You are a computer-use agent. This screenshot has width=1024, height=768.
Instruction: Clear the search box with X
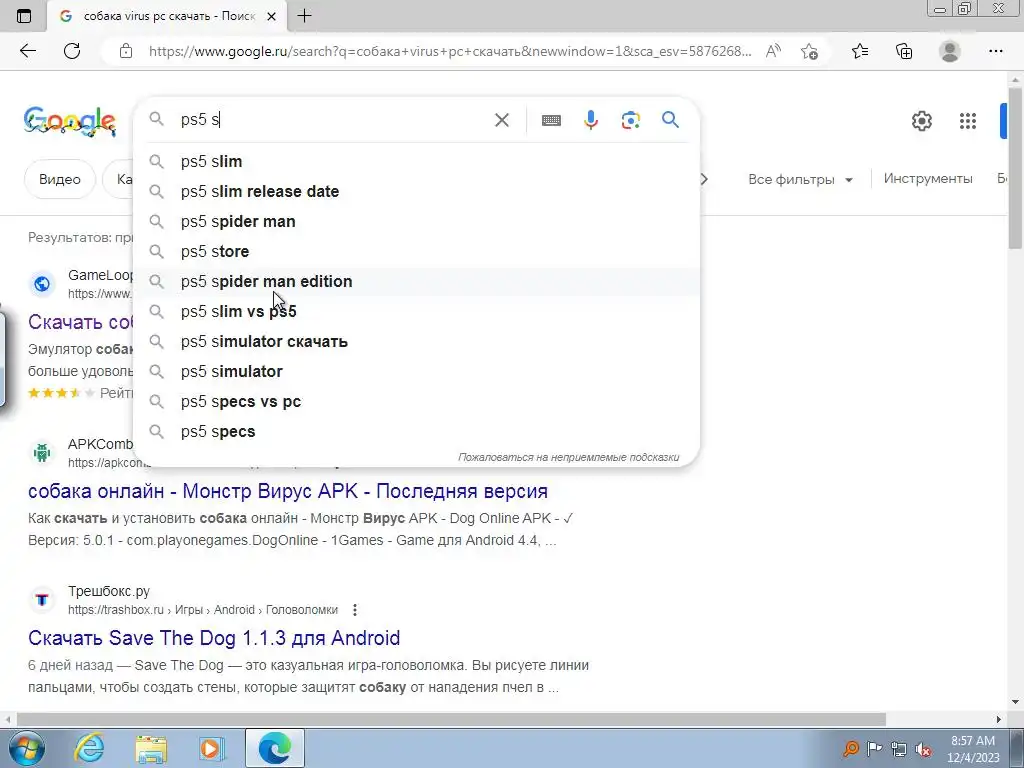click(502, 120)
